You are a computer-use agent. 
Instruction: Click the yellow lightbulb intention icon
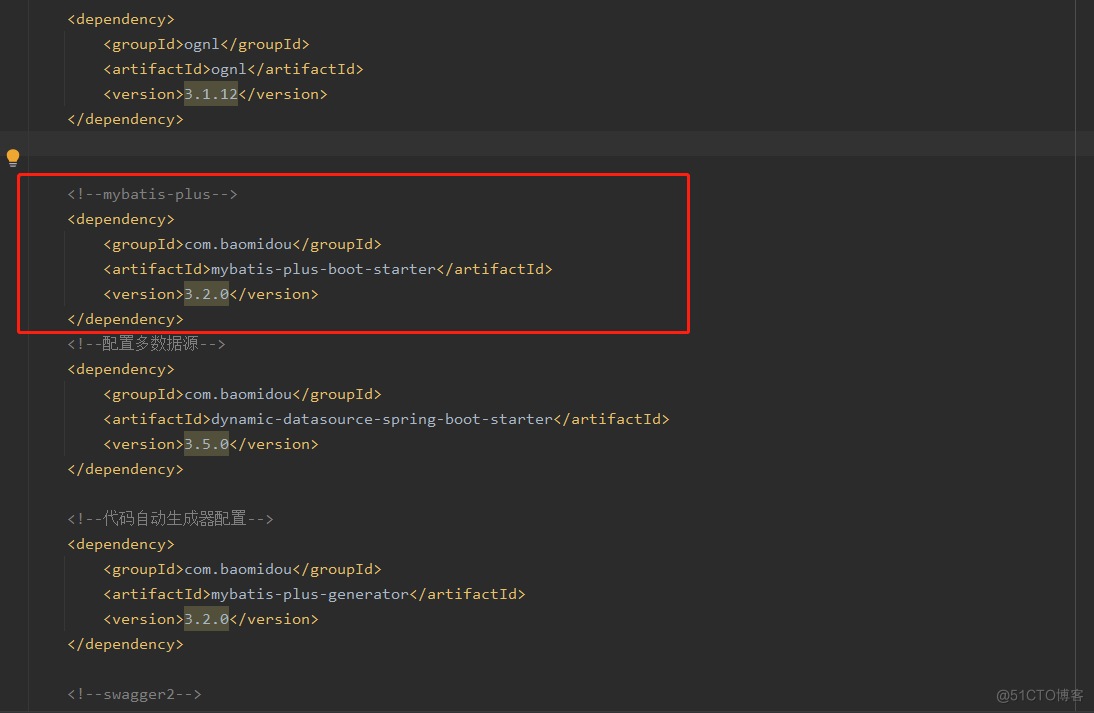(x=13, y=157)
